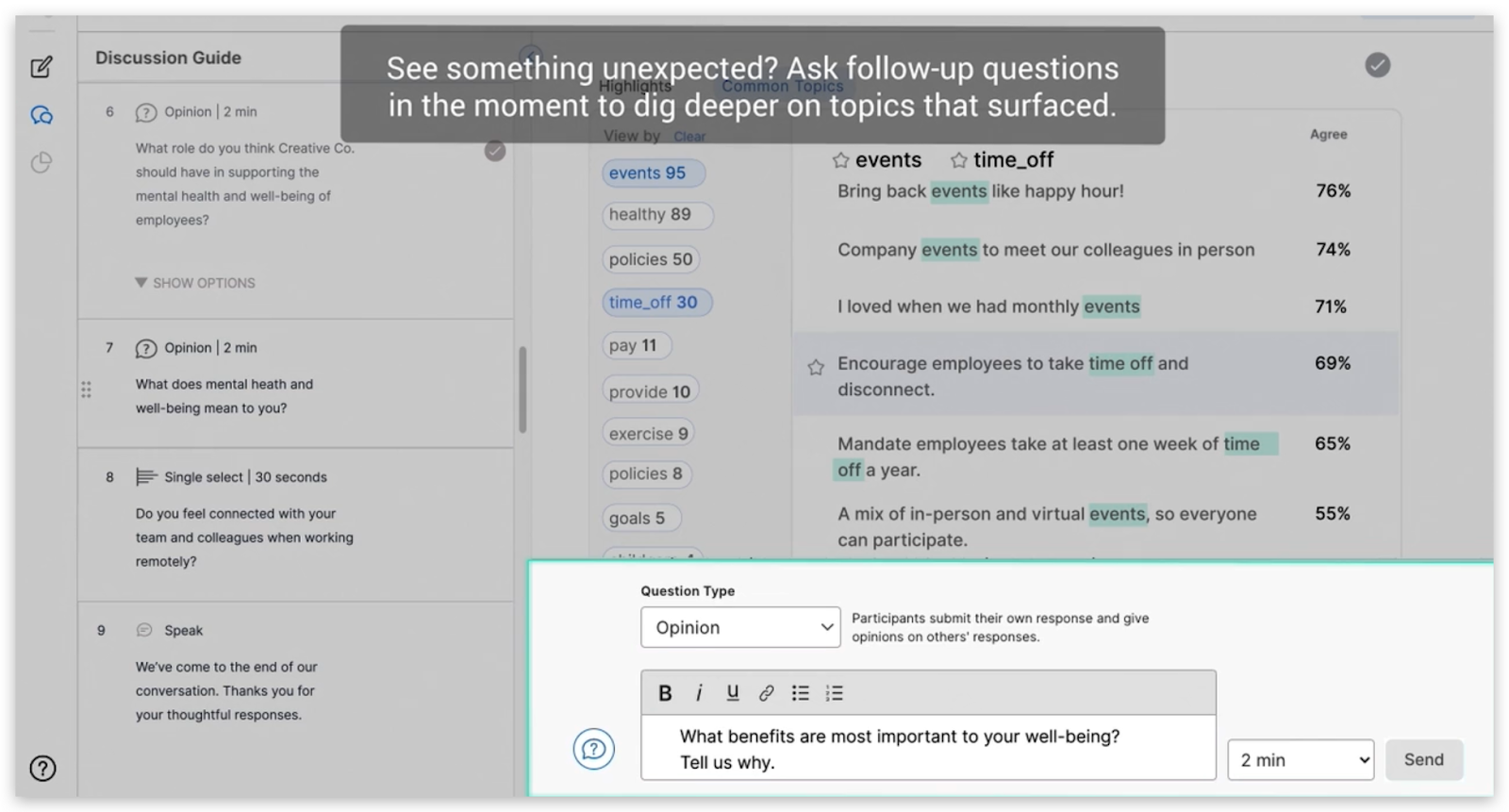Open the edit pencil icon in sidebar
Screen dimensions: 1509x812
click(41, 67)
